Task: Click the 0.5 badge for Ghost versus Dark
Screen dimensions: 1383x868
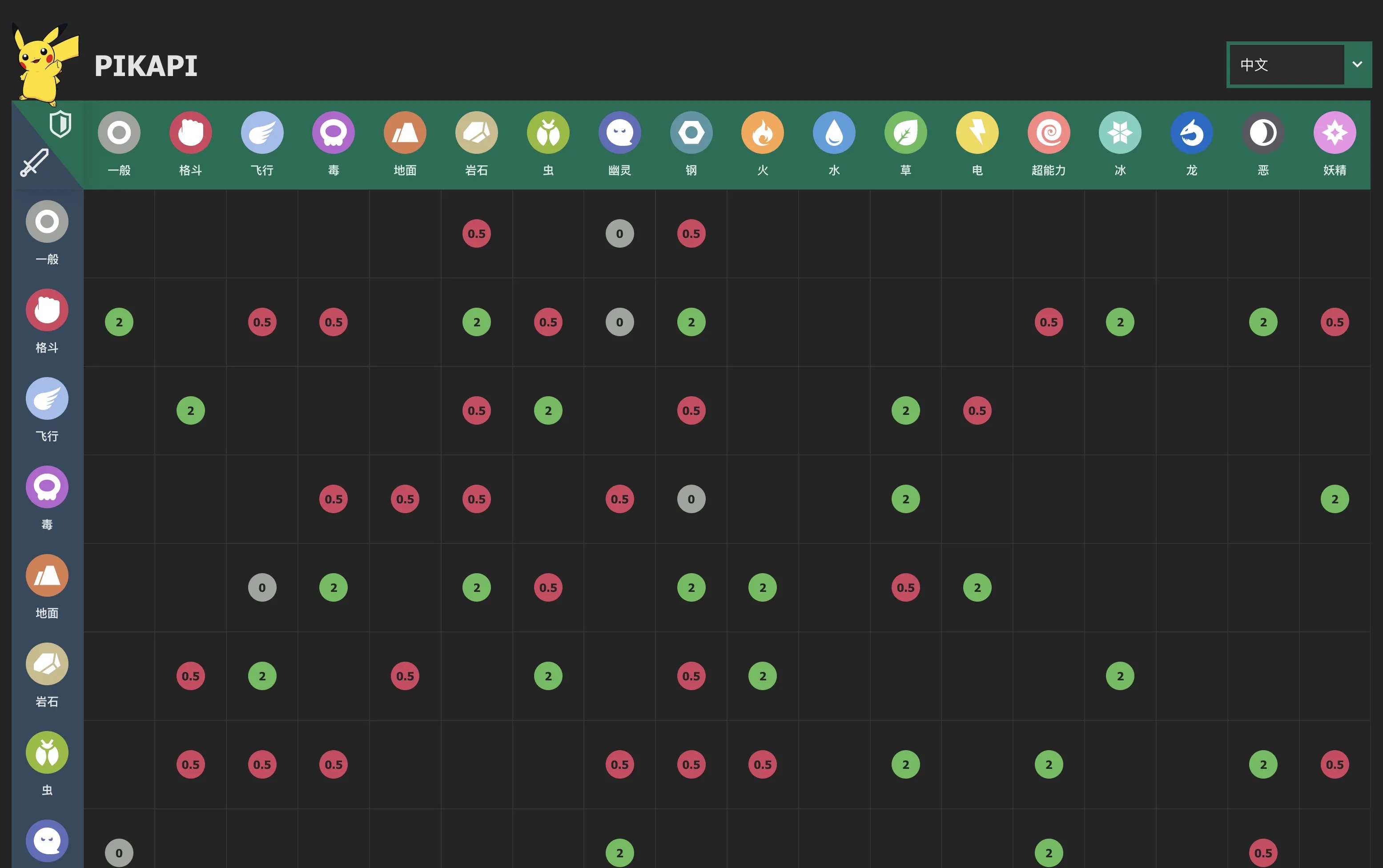Action: pos(1263,853)
